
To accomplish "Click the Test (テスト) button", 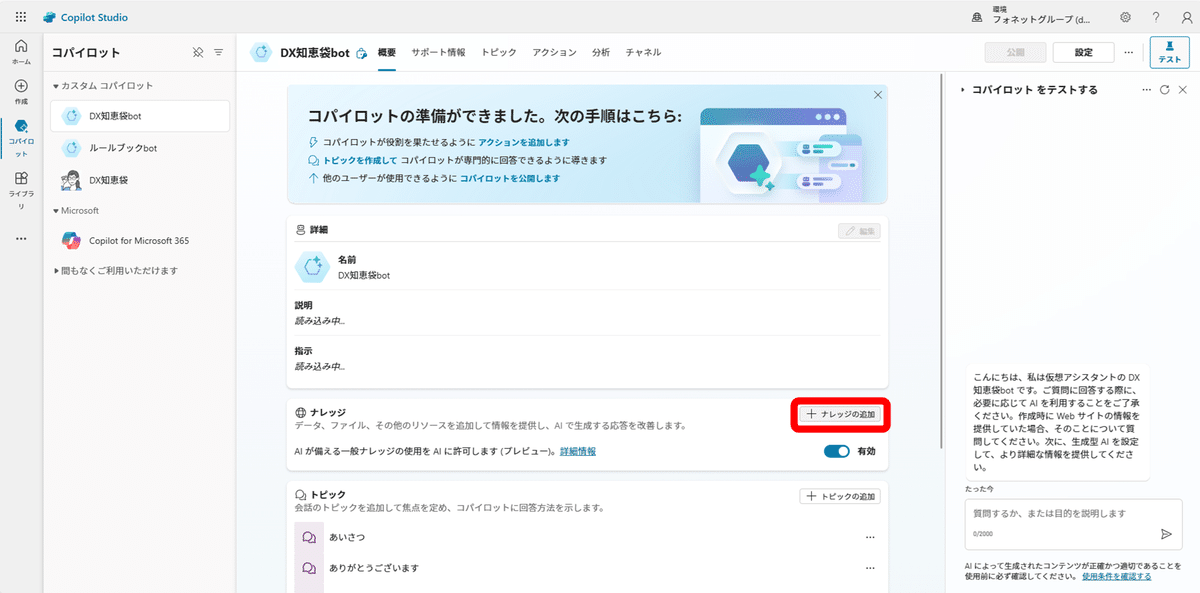I will [1169, 52].
